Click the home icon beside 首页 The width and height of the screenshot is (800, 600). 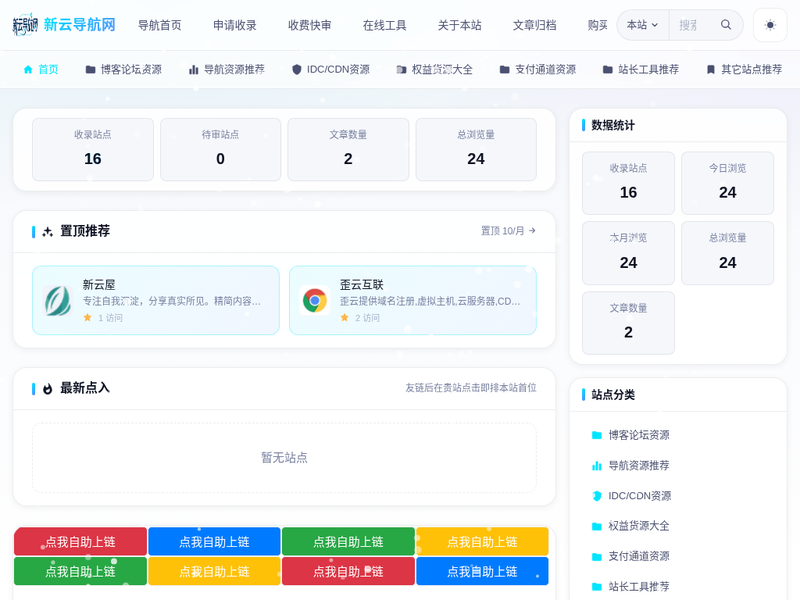pyautogui.click(x=28, y=69)
